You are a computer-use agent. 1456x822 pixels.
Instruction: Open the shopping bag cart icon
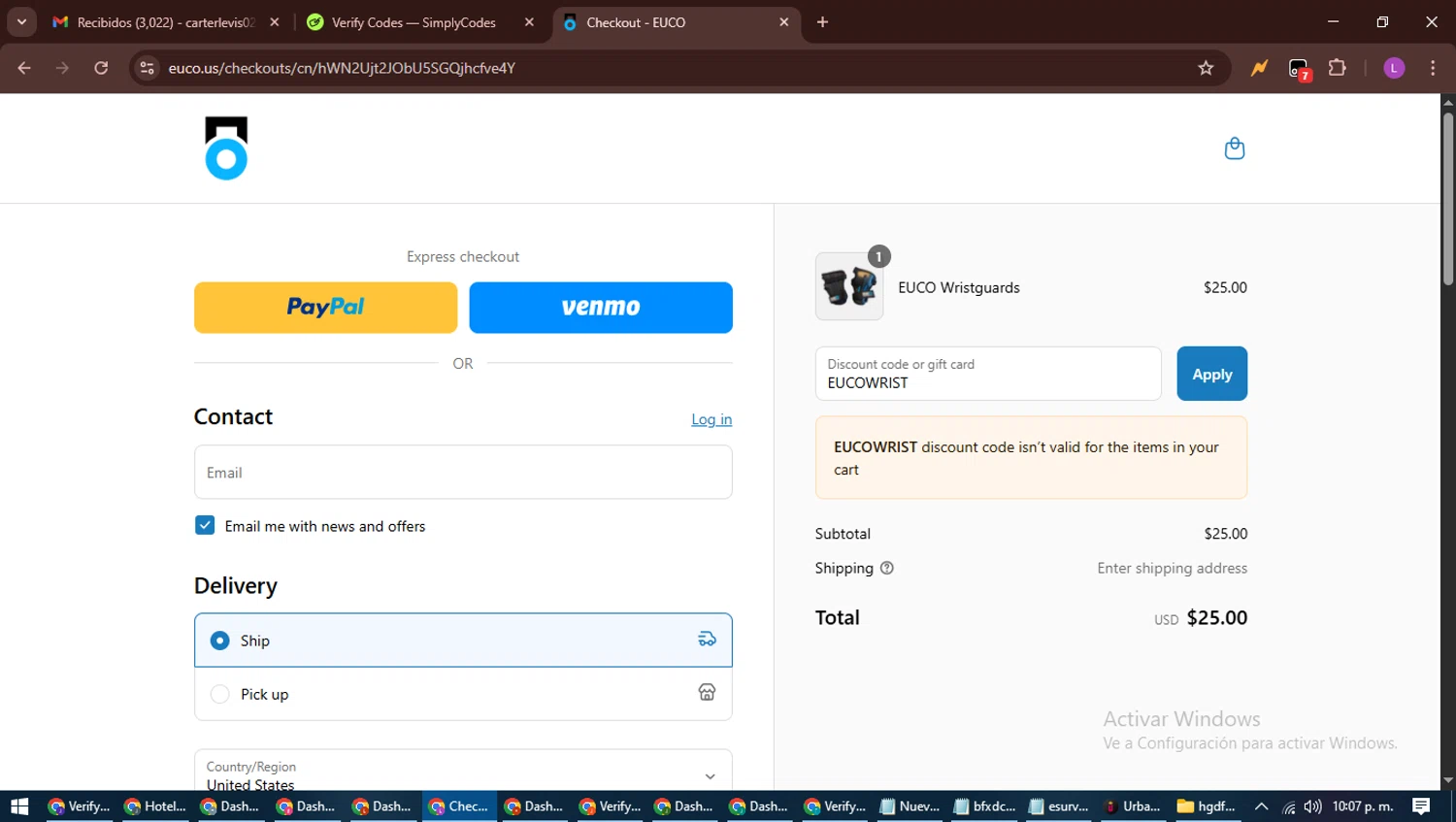coord(1234,148)
